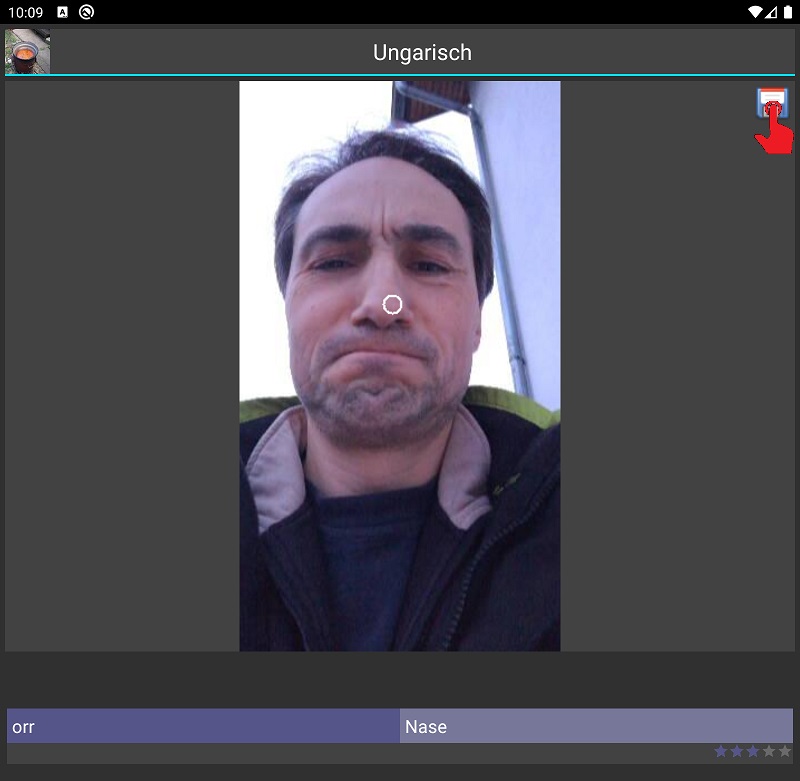Set rating to the second star
This screenshot has height=781, width=800.
point(737,751)
